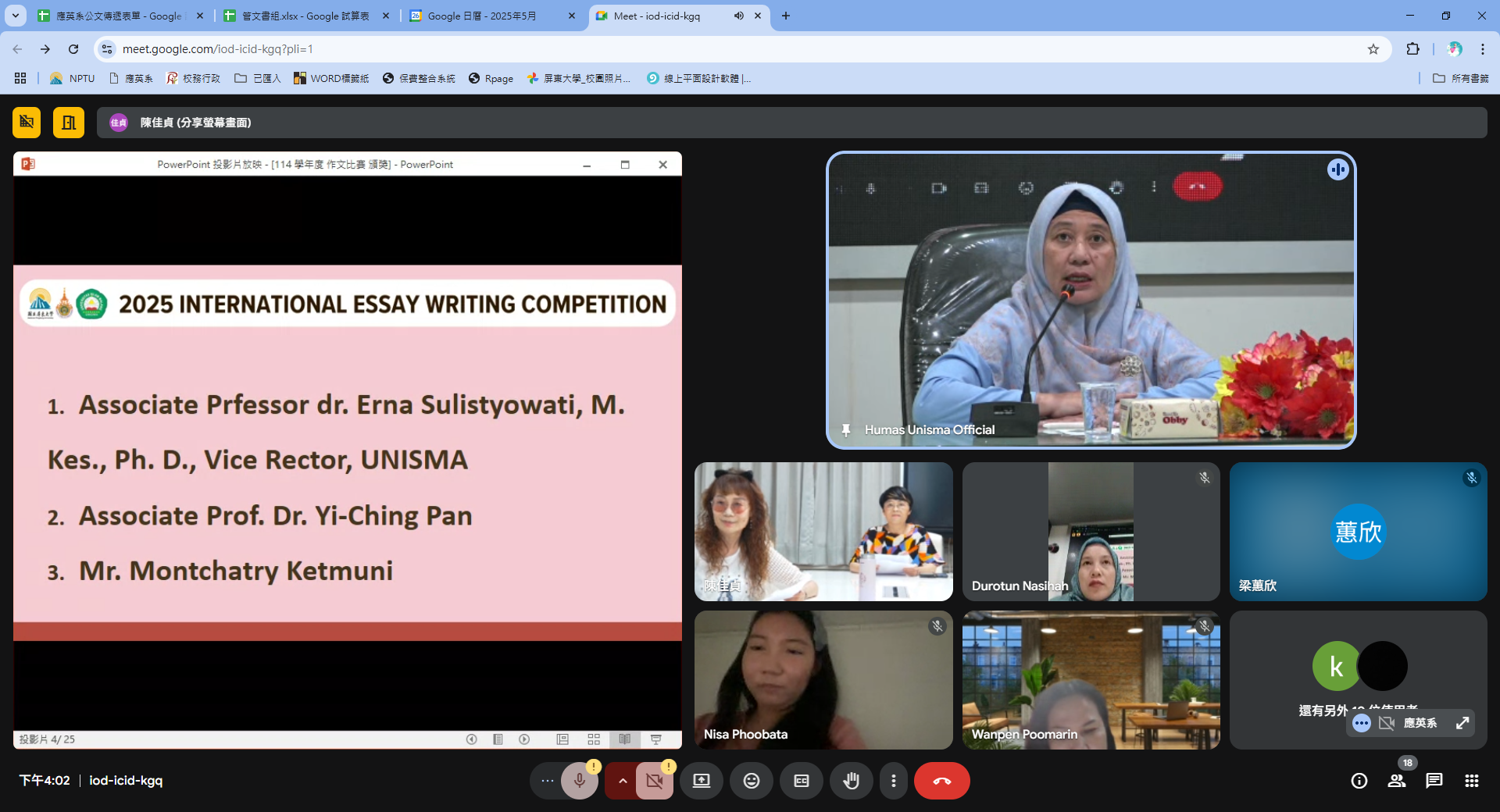The image size is (1500, 812).
Task: Switch to the Google 日曆 2025年5月 tab
Action: click(x=482, y=16)
